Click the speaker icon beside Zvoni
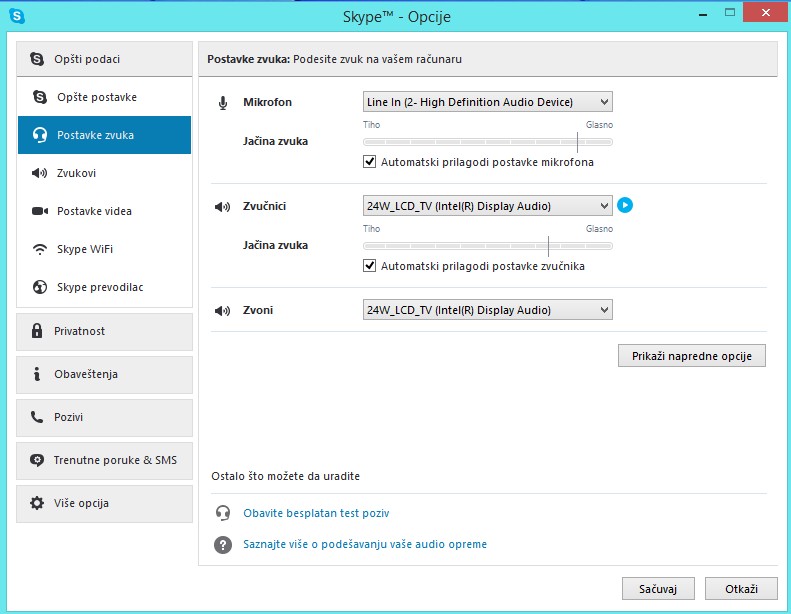The width and height of the screenshot is (791, 614). [x=222, y=311]
